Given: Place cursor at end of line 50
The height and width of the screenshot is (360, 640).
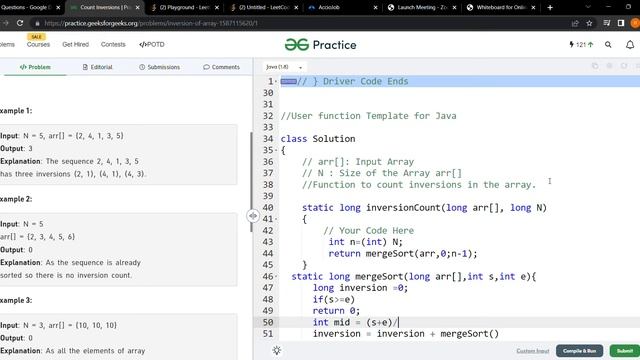Looking at the screenshot, I should coord(399,322).
